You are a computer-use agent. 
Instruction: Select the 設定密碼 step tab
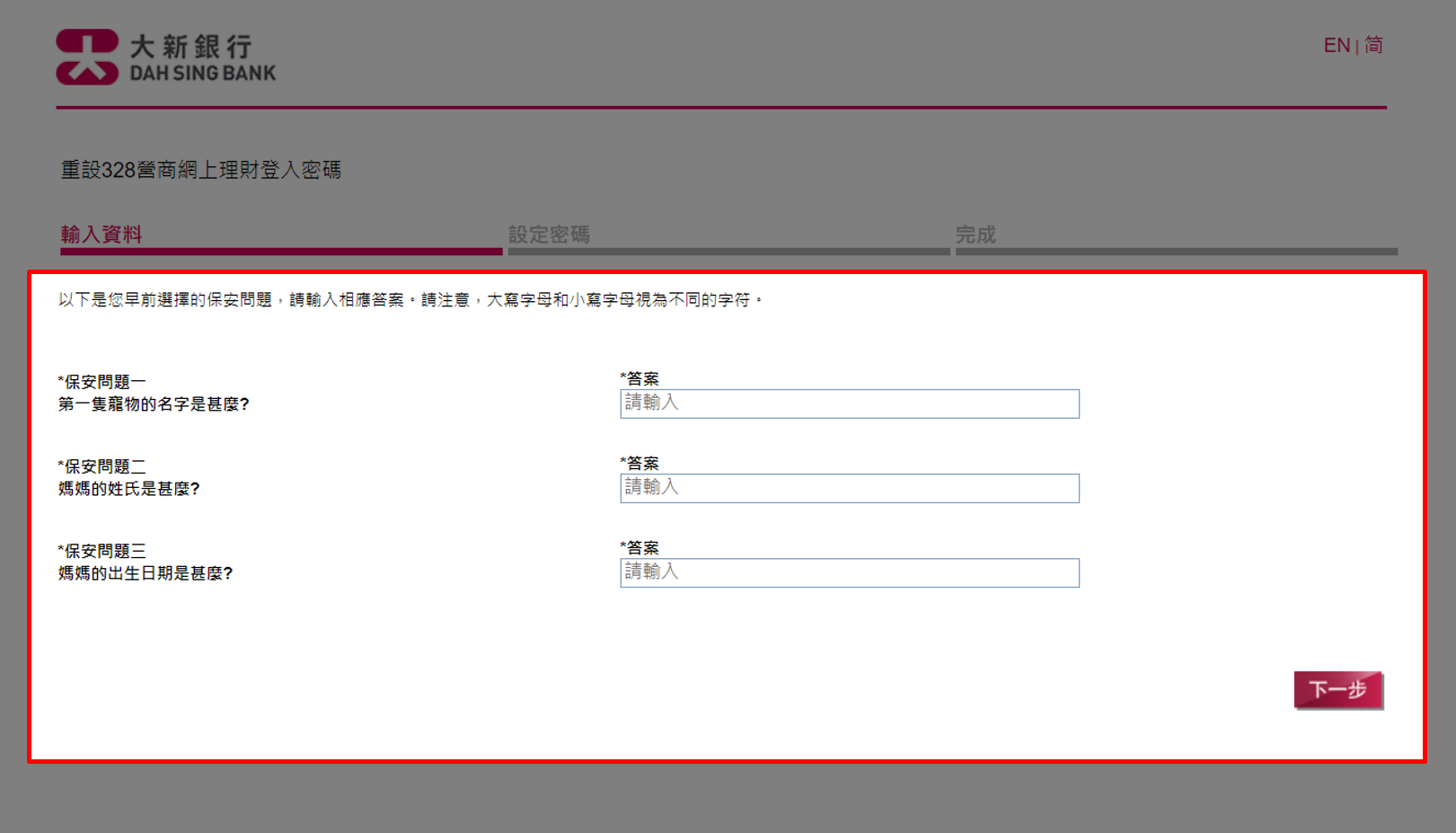[x=549, y=235]
